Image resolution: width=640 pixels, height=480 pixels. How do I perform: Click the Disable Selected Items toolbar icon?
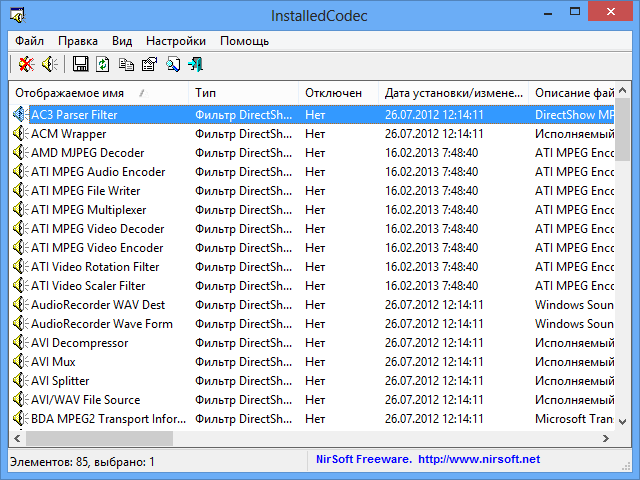coord(27,64)
